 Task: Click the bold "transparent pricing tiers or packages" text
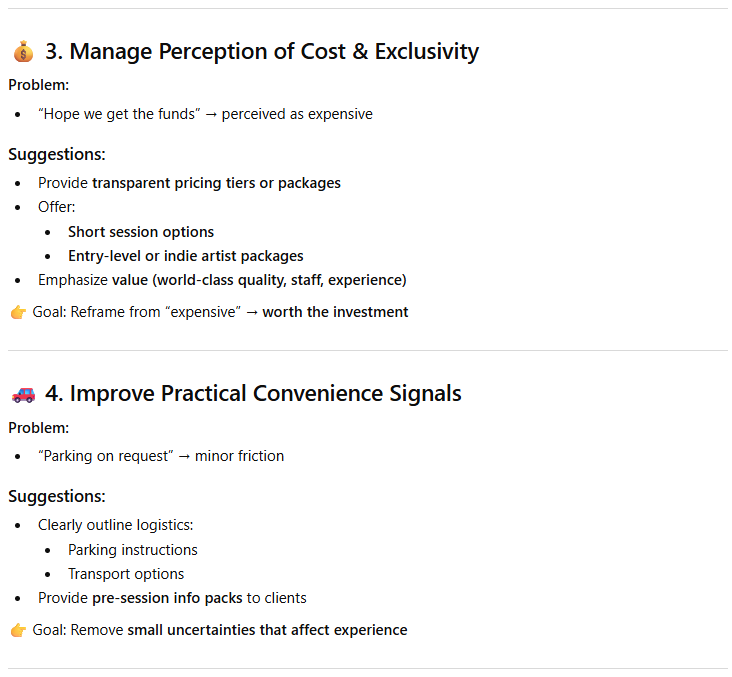click(x=216, y=183)
